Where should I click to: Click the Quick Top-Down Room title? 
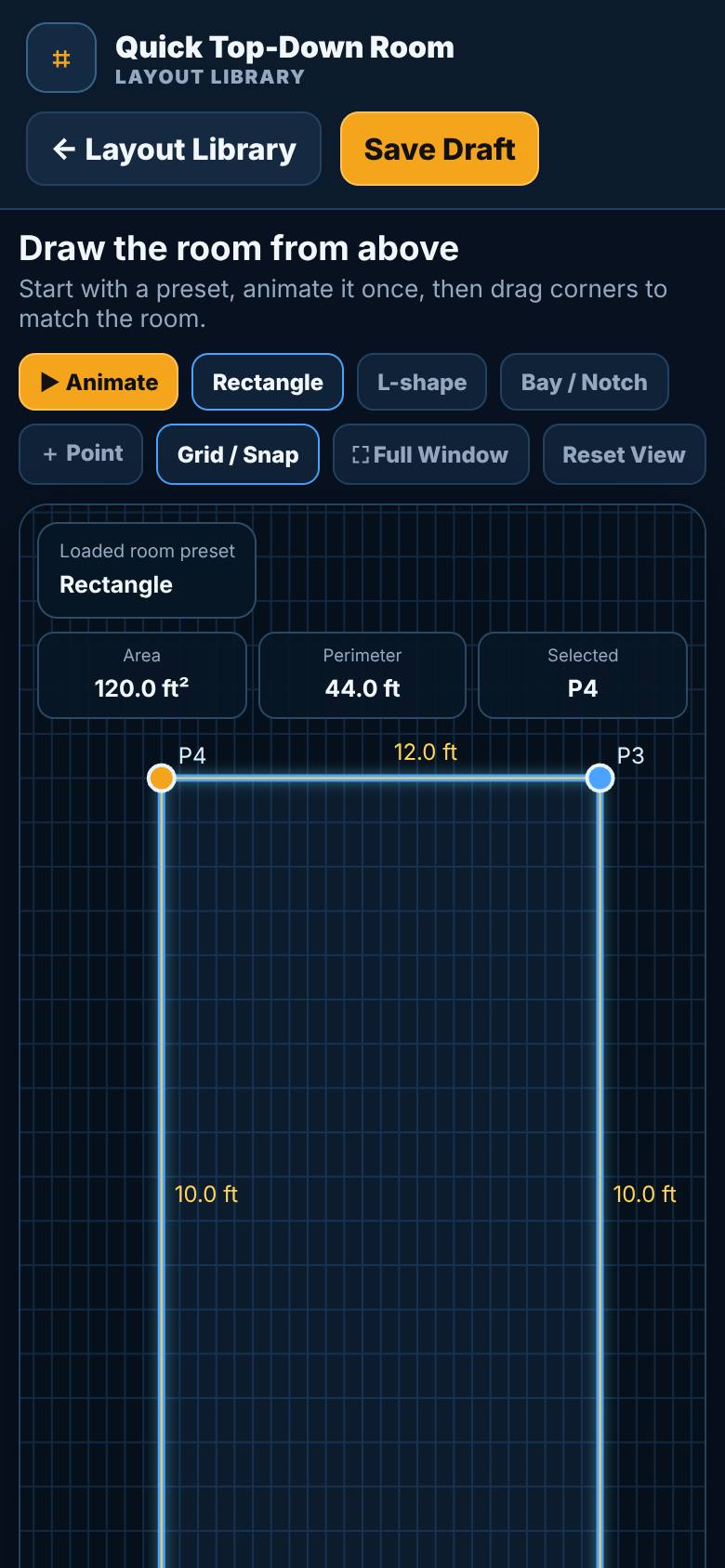pyautogui.click(x=284, y=47)
